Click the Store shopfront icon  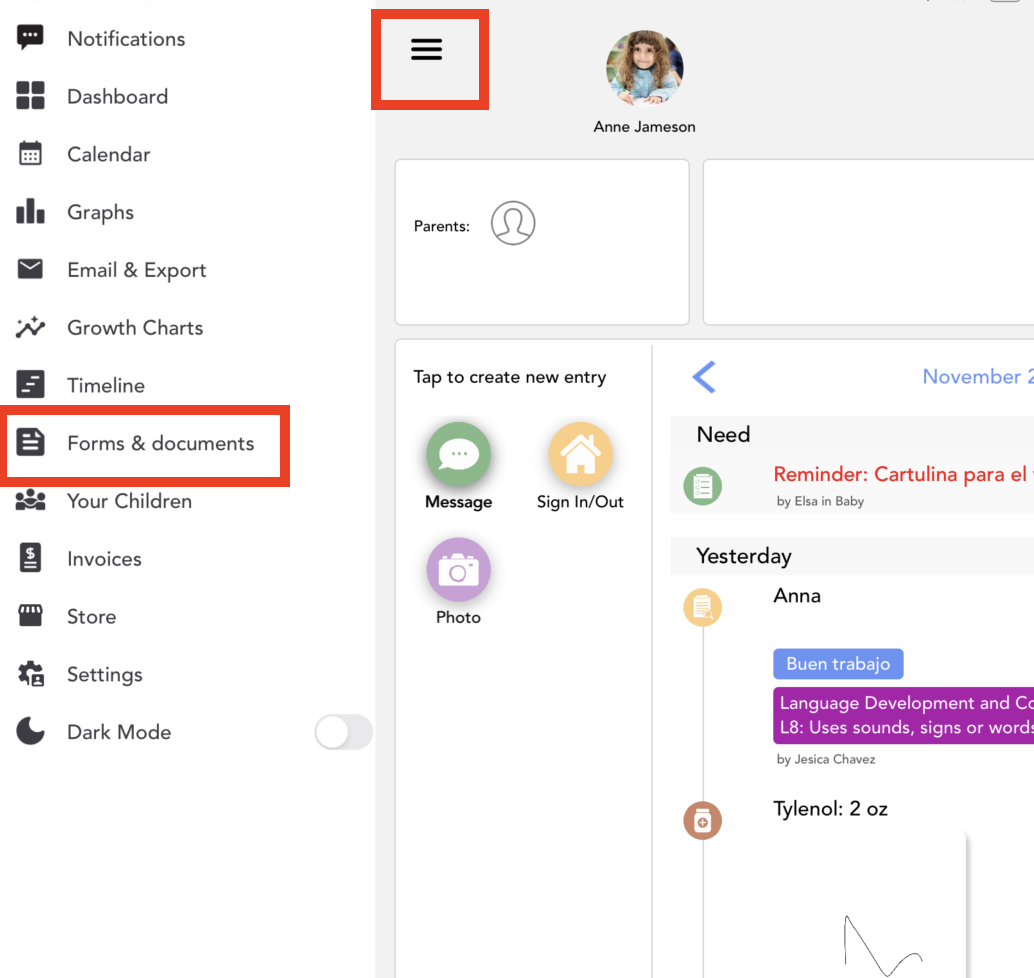[30, 616]
